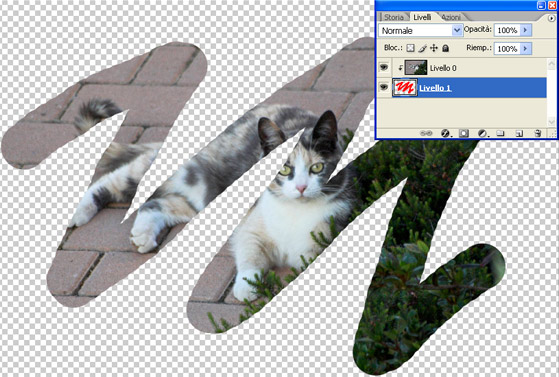The image size is (559, 377).
Task: Add a layer mask using the mask icon
Action: (x=463, y=133)
